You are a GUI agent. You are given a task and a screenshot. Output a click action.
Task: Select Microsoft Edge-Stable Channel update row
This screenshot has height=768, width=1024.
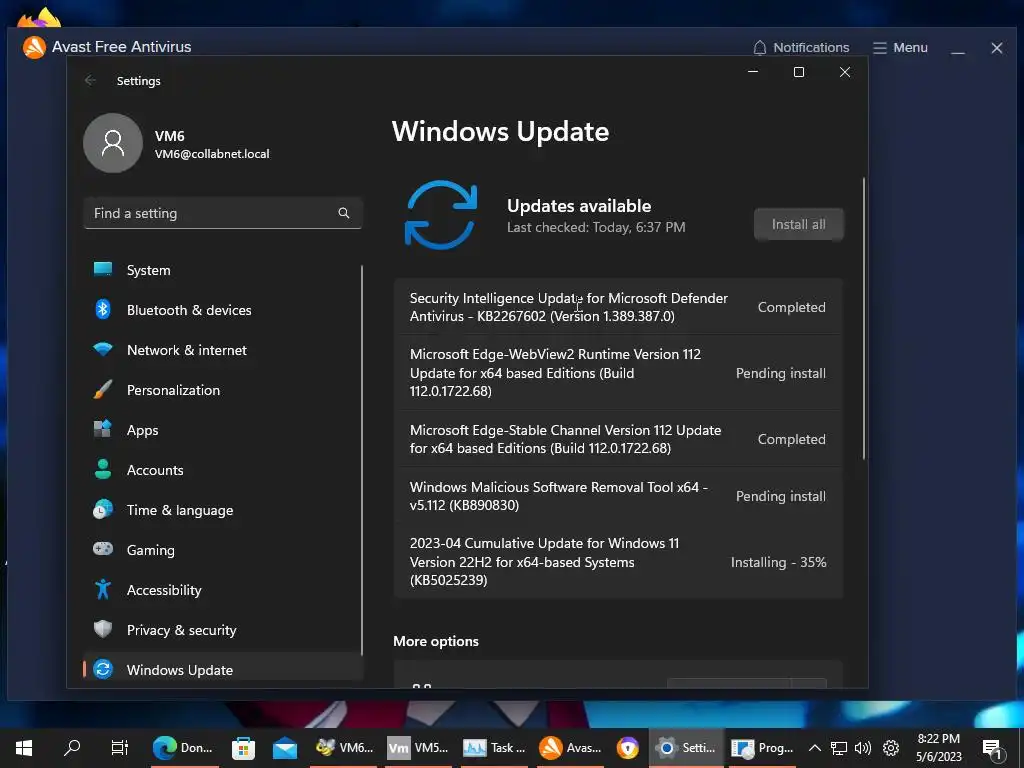pos(618,439)
